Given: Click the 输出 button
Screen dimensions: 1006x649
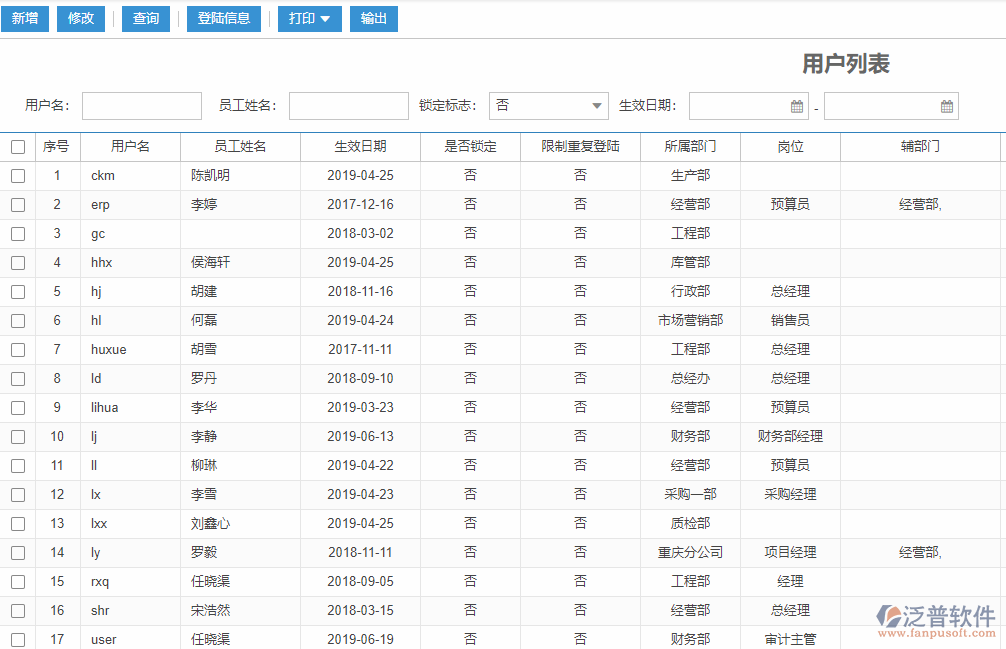Looking at the screenshot, I should click(373, 18).
